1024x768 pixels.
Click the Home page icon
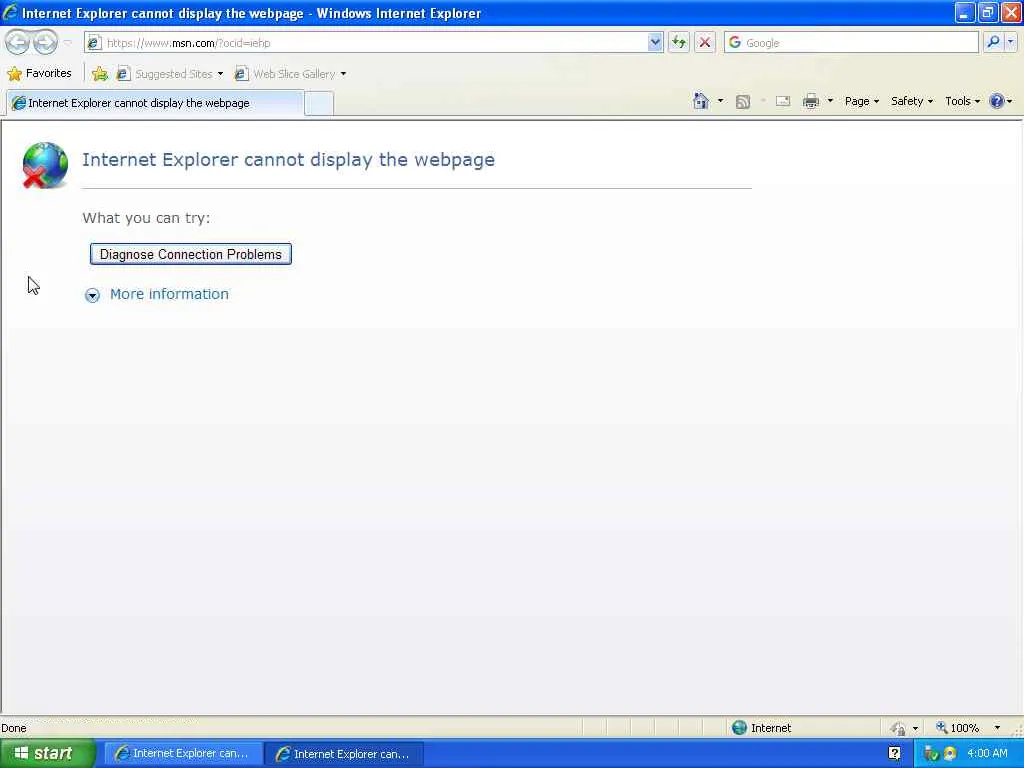click(x=701, y=101)
